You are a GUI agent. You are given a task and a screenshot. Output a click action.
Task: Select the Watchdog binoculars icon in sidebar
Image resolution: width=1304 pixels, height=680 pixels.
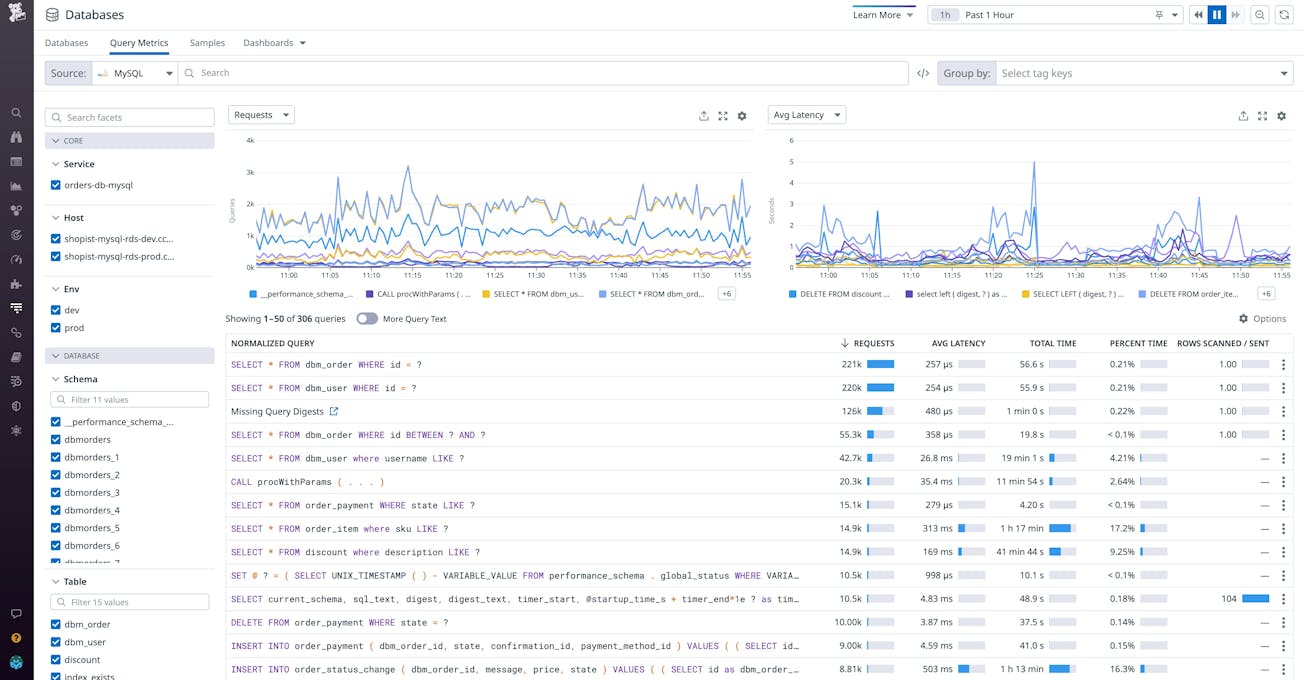16,137
